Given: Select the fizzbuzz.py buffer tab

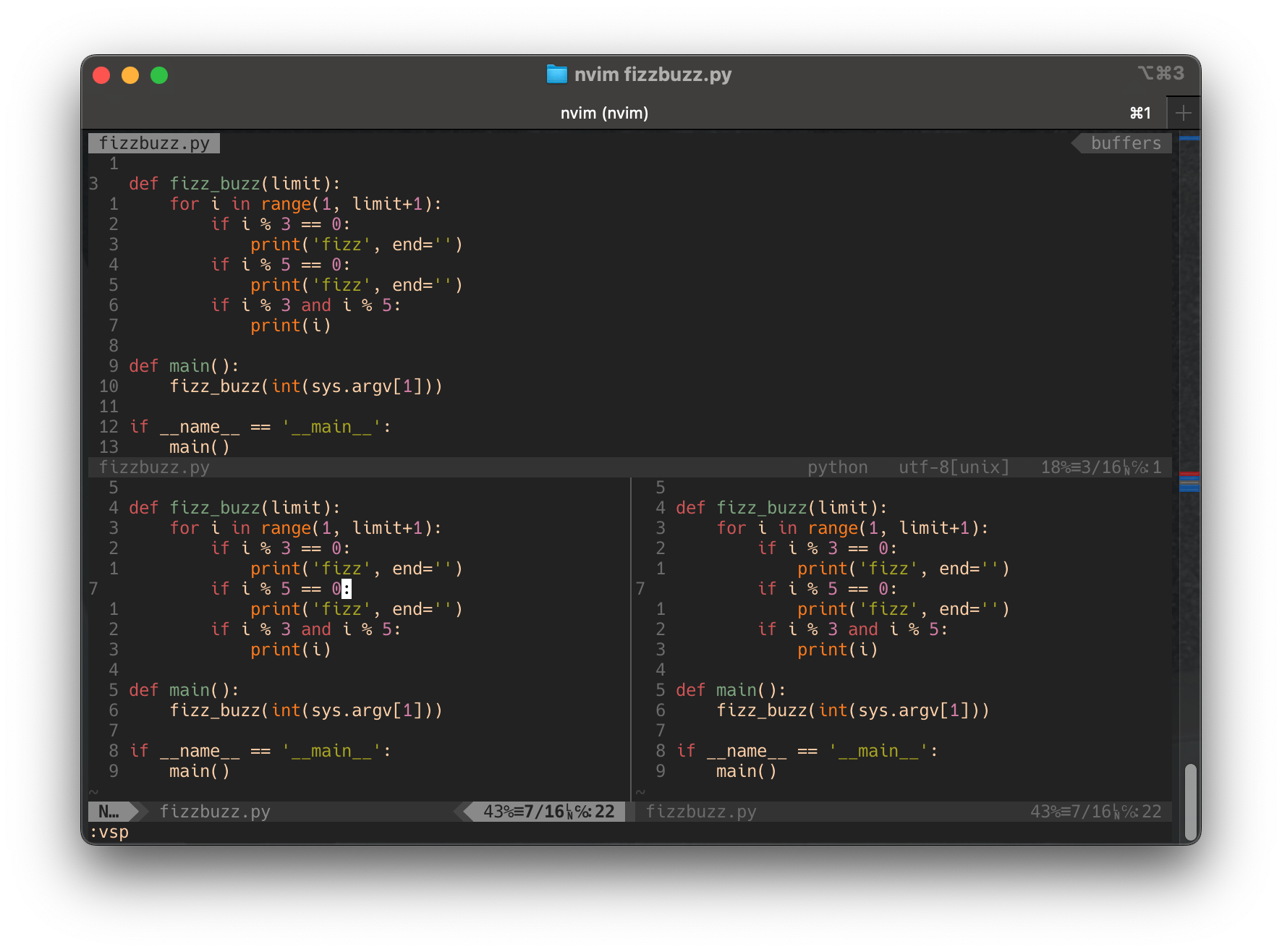Looking at the screenshot, I should [x=153, y=143].
